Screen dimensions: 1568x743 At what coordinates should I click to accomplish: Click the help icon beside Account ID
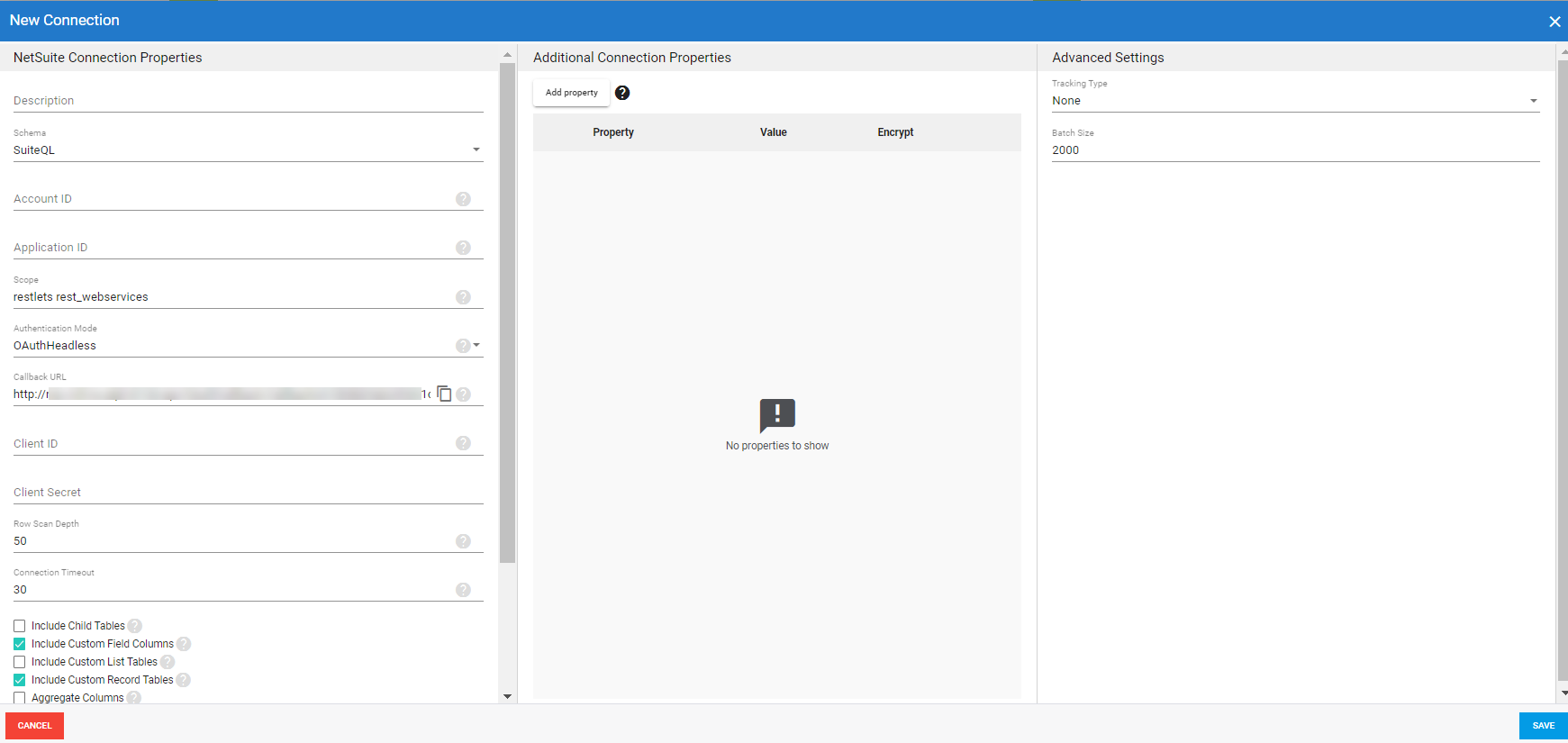click(x=463, y=199)
